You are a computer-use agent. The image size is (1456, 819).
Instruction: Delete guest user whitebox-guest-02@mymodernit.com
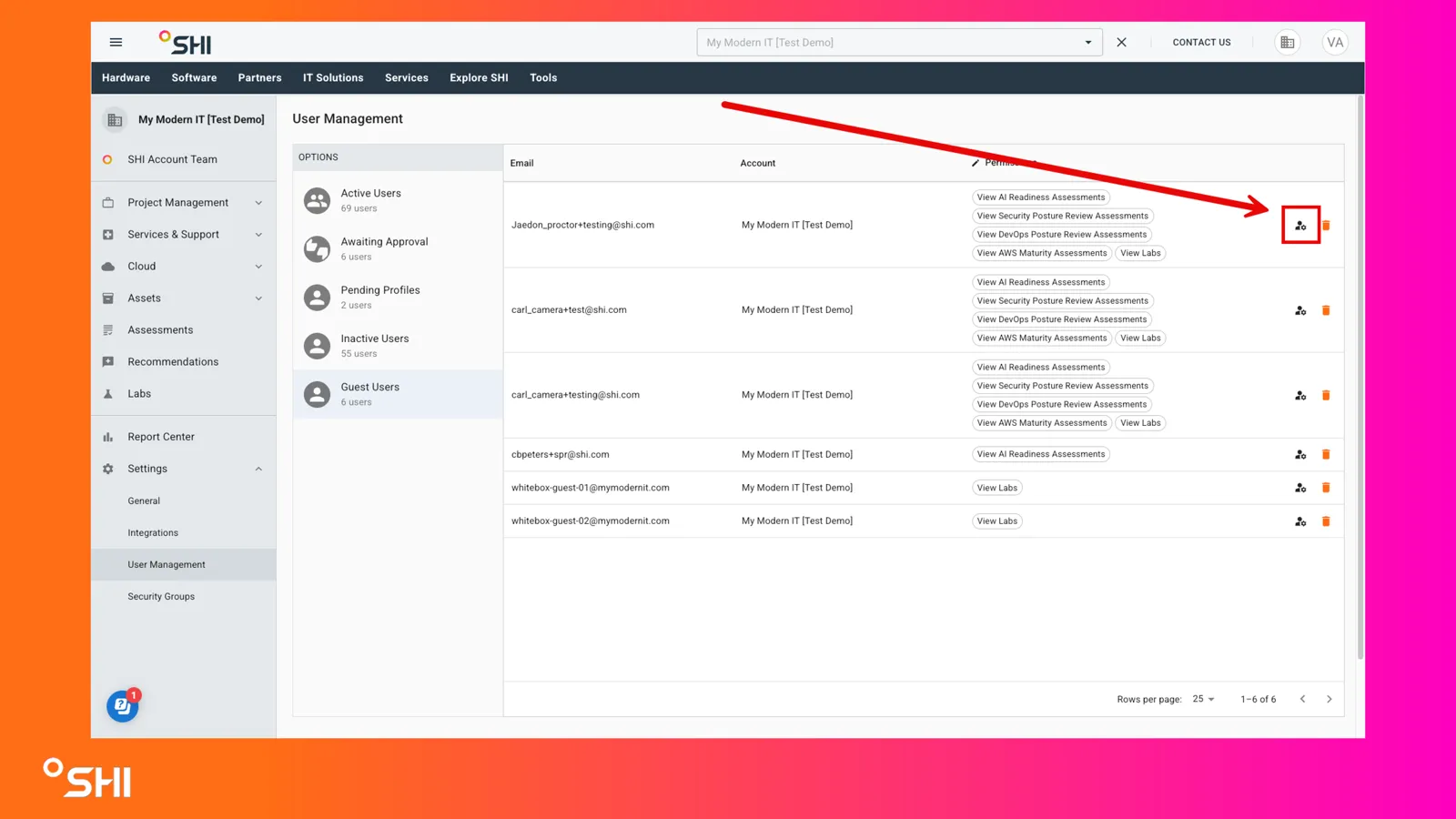coord(1326,521)
